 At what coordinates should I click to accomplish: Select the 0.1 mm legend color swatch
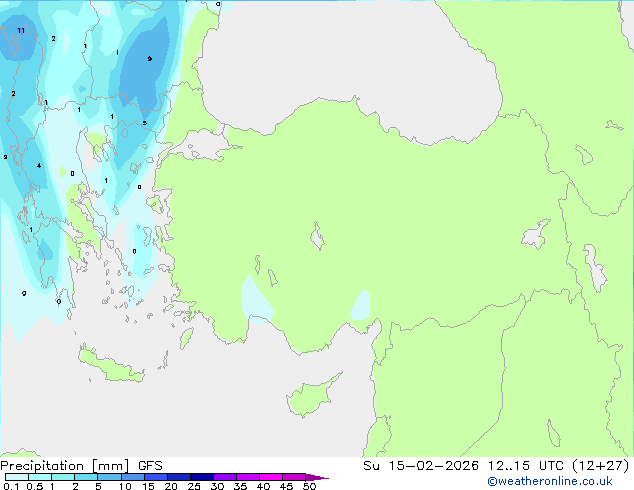[17, 477]
